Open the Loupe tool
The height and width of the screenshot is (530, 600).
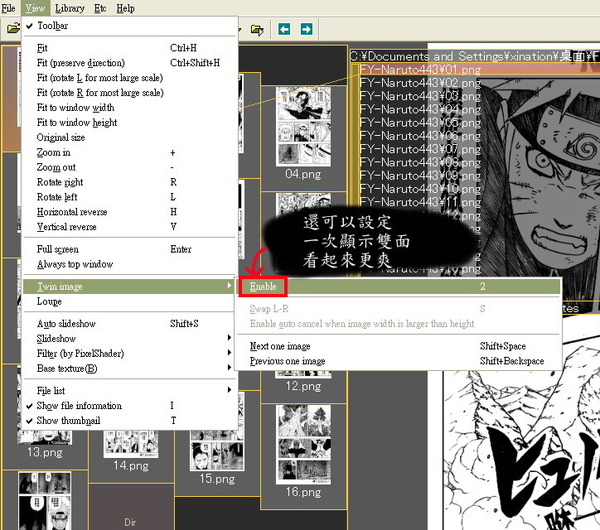coord(129,302)
